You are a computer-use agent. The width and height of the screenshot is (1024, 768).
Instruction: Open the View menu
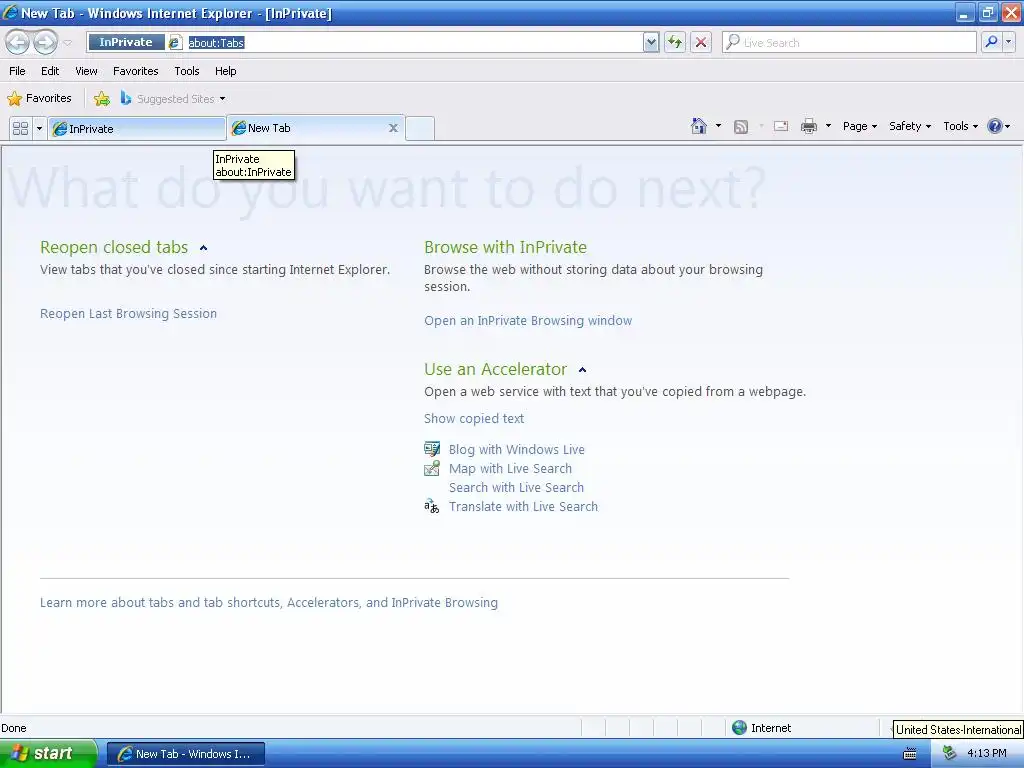pos(86,71)
